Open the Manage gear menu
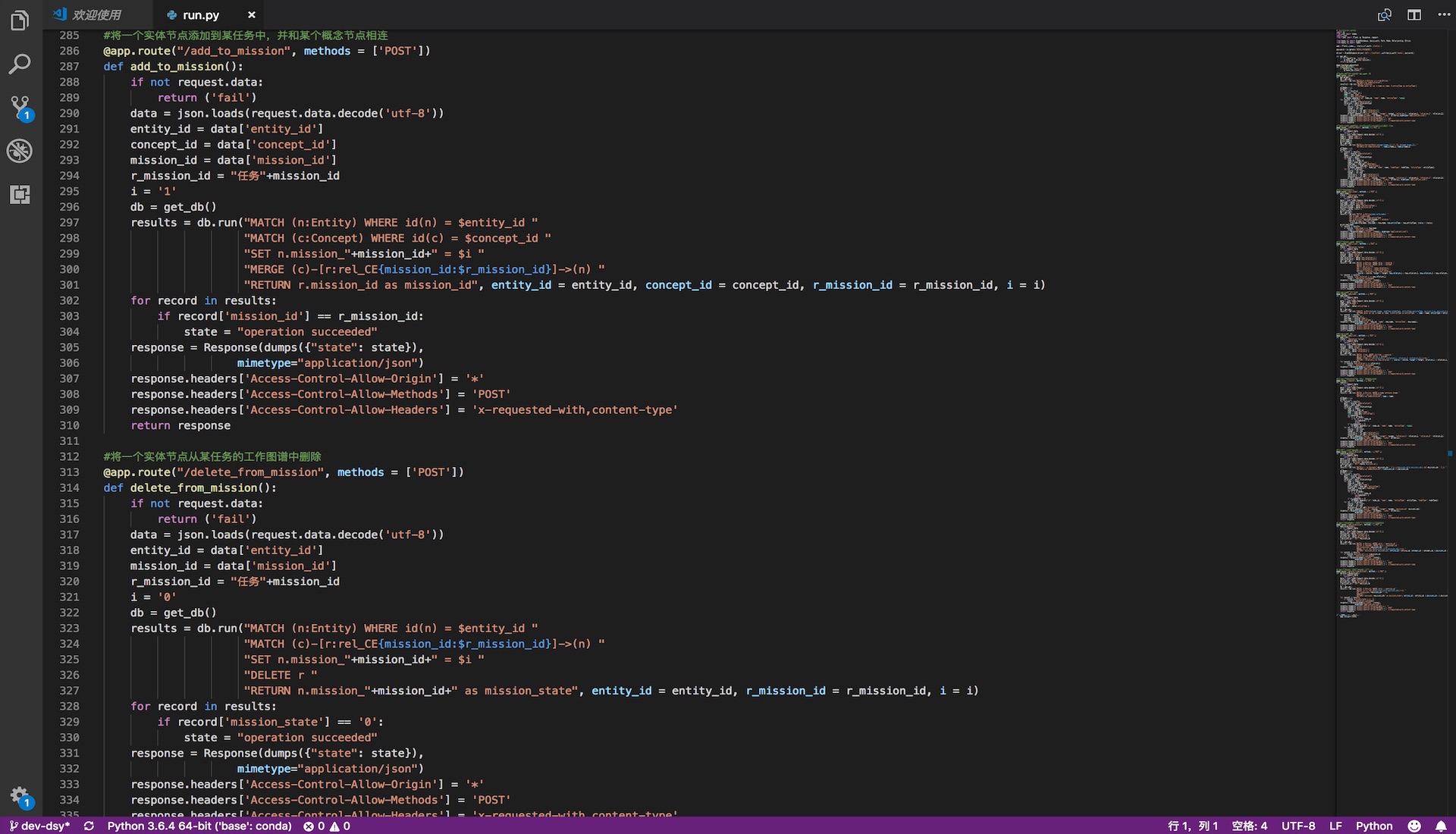The image size is (1456, 834). coord(20,798)
